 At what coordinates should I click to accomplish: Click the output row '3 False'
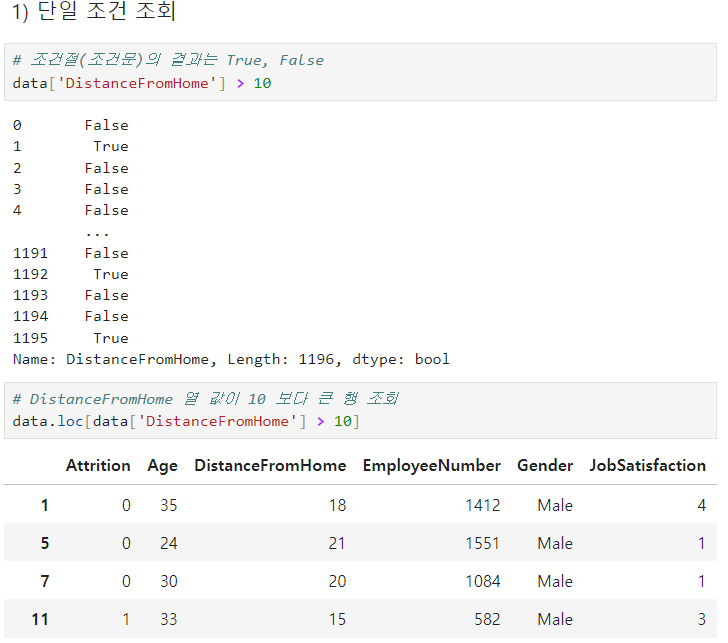tap(71, 189)
